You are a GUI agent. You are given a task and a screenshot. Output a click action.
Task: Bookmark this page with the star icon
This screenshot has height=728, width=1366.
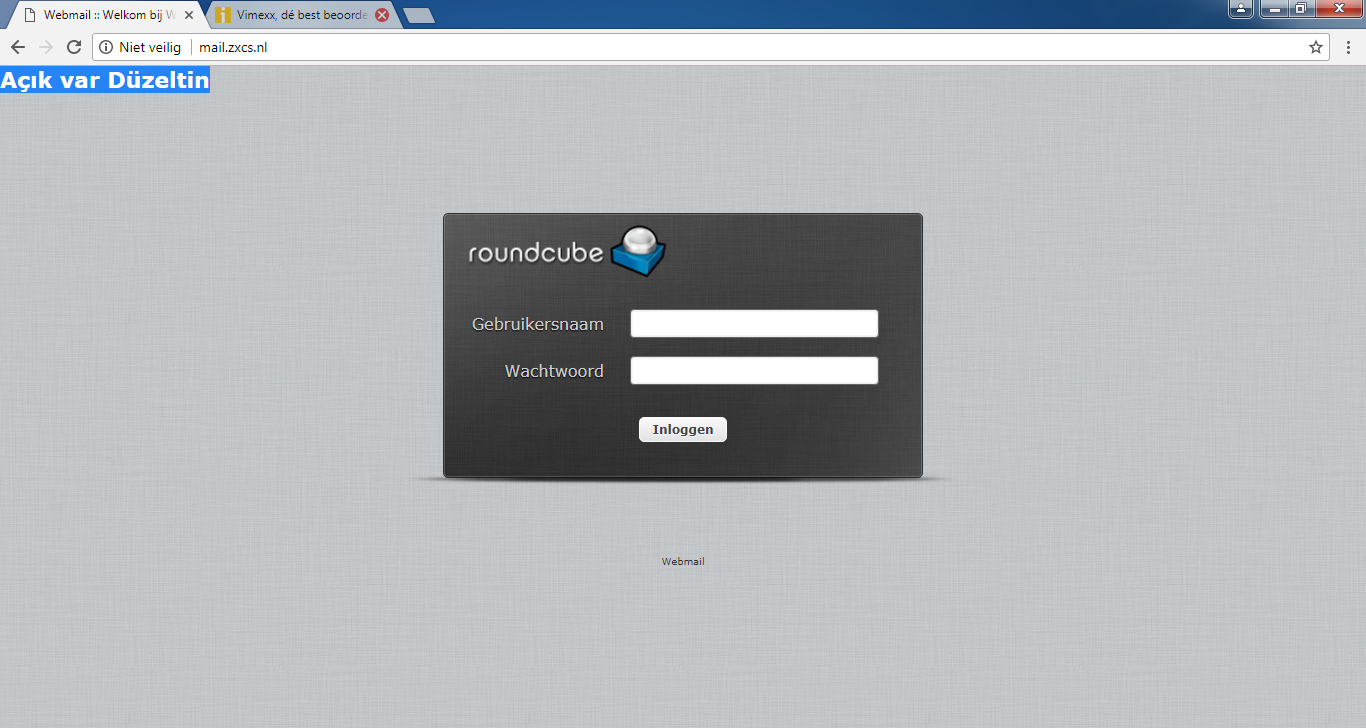tap(1316, 47)
